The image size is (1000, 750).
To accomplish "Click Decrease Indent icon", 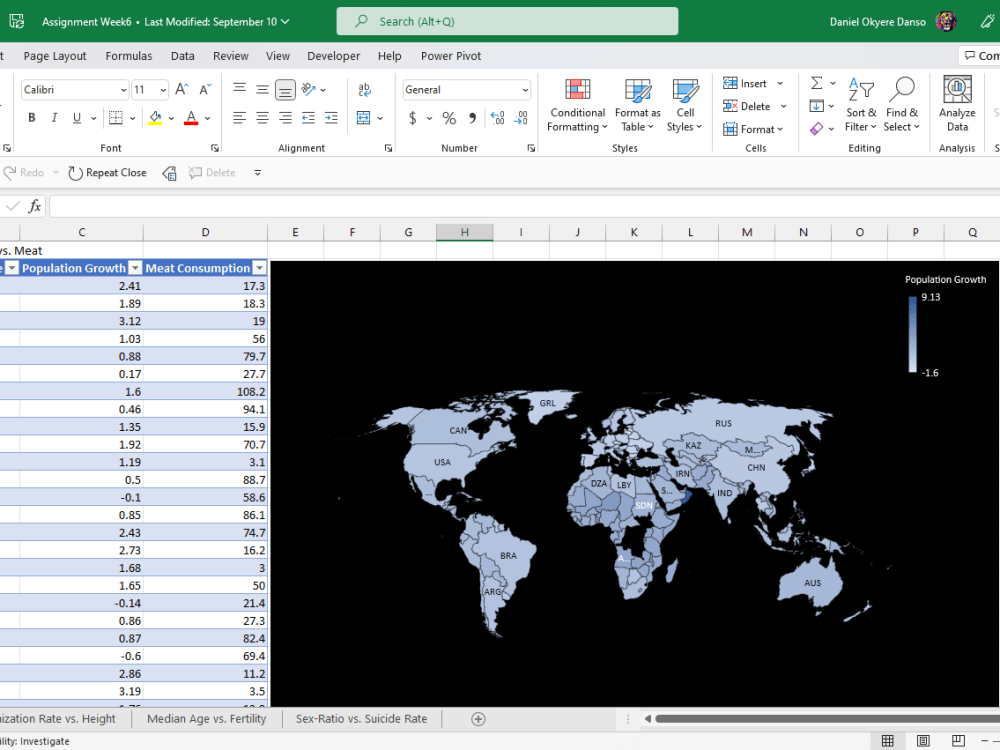I will click(x=308, y=118).
